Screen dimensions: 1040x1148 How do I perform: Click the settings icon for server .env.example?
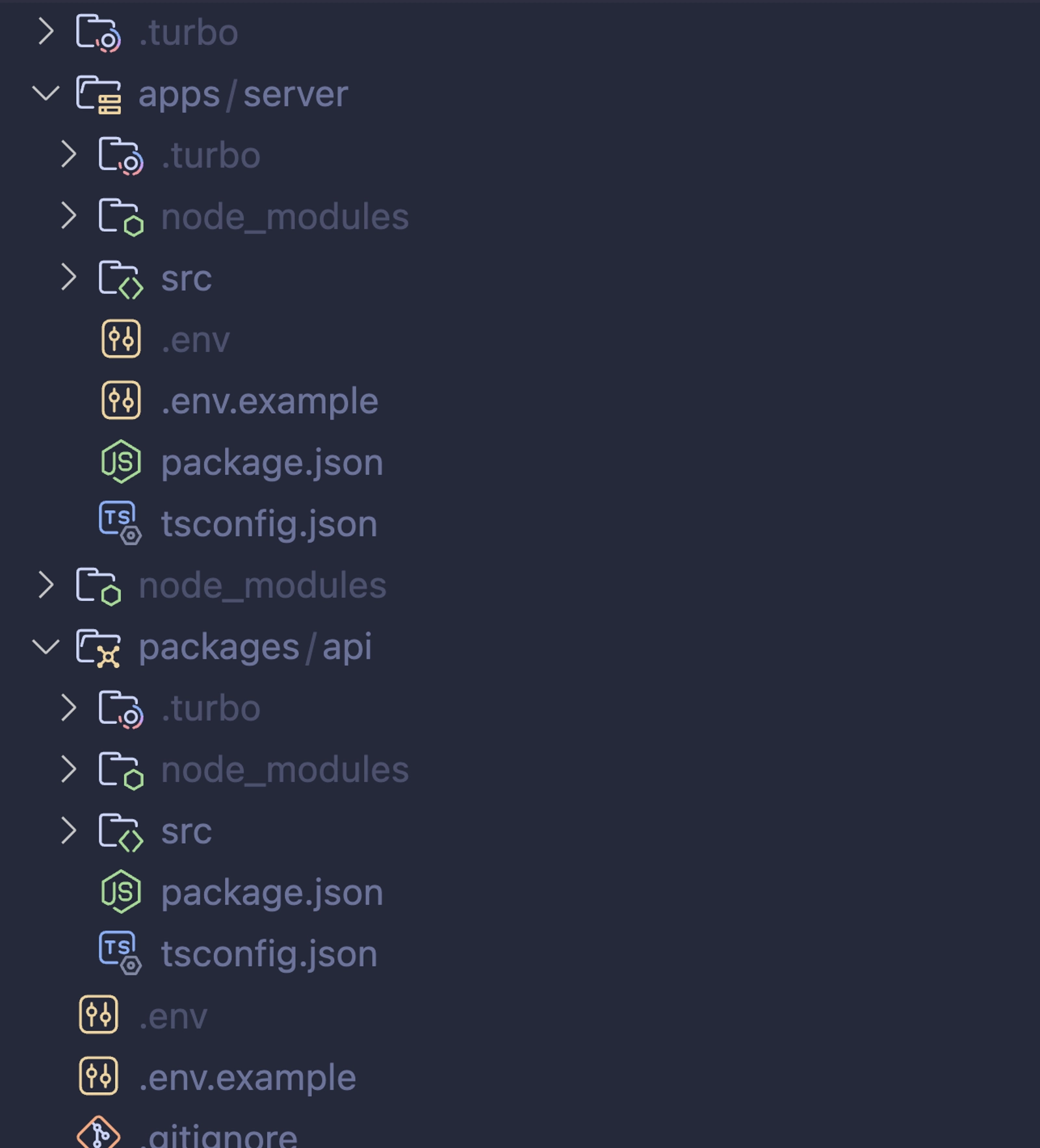[121, 400]
